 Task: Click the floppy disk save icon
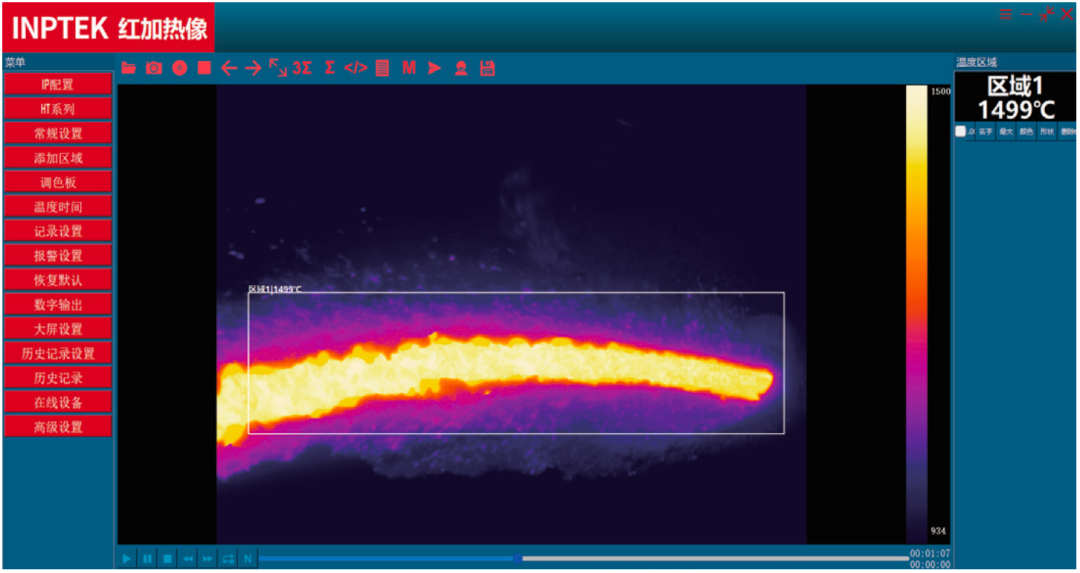(x=487, y=68)
